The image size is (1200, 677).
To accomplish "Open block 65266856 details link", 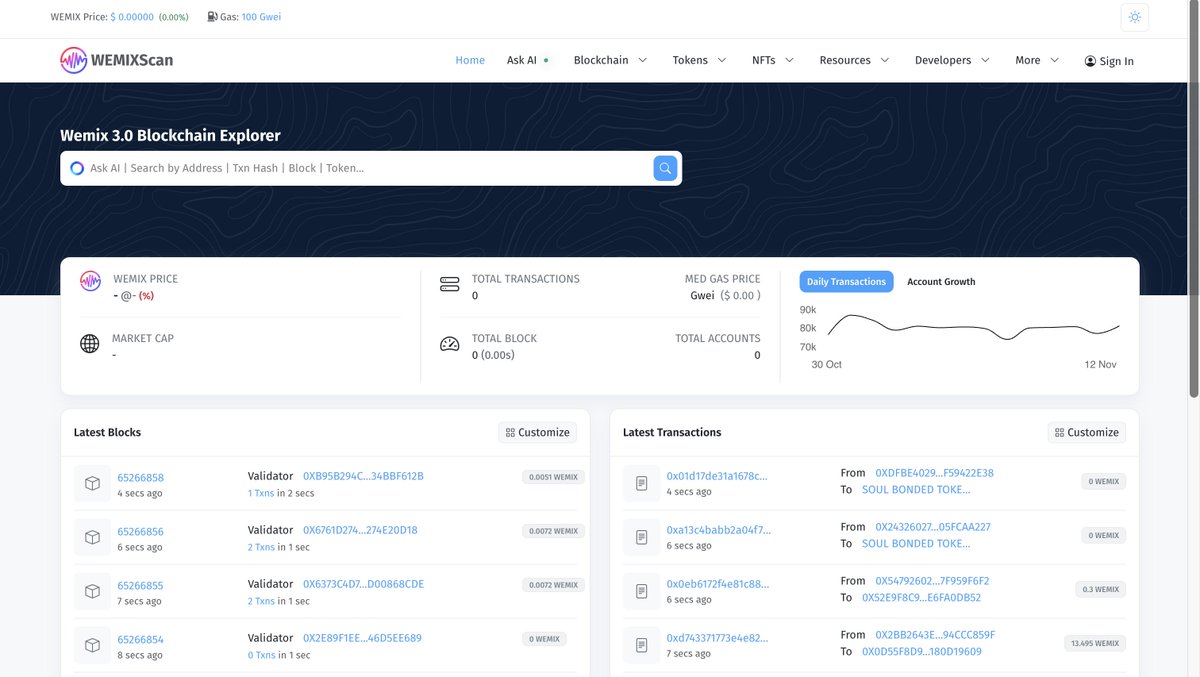I will 139,531.
